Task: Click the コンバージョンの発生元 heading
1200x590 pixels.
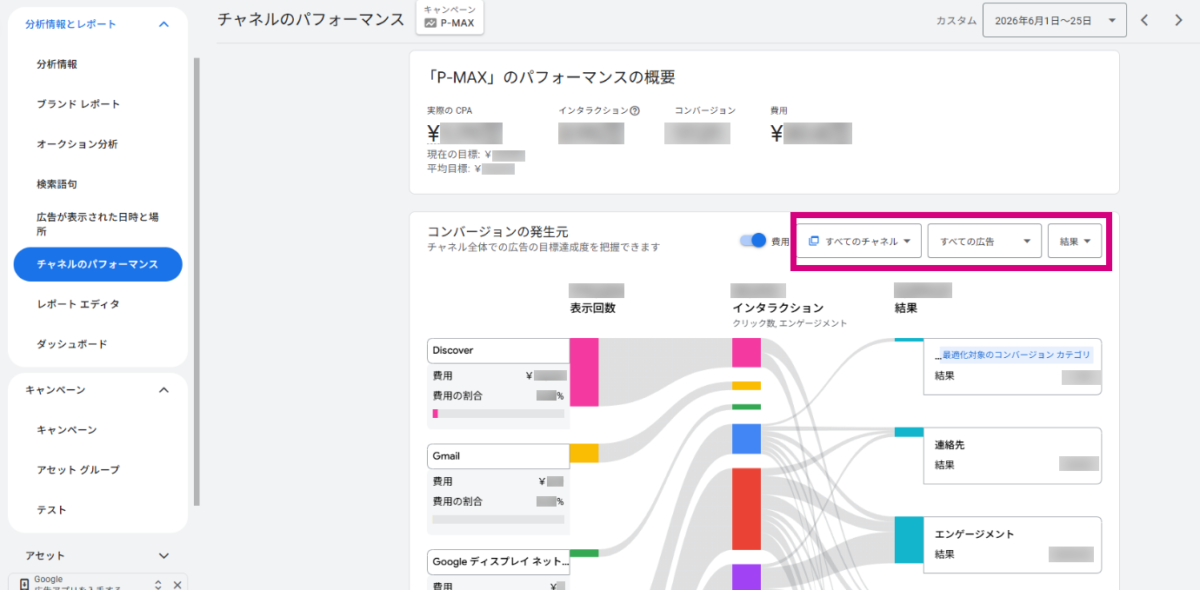Action: (497, 231)
